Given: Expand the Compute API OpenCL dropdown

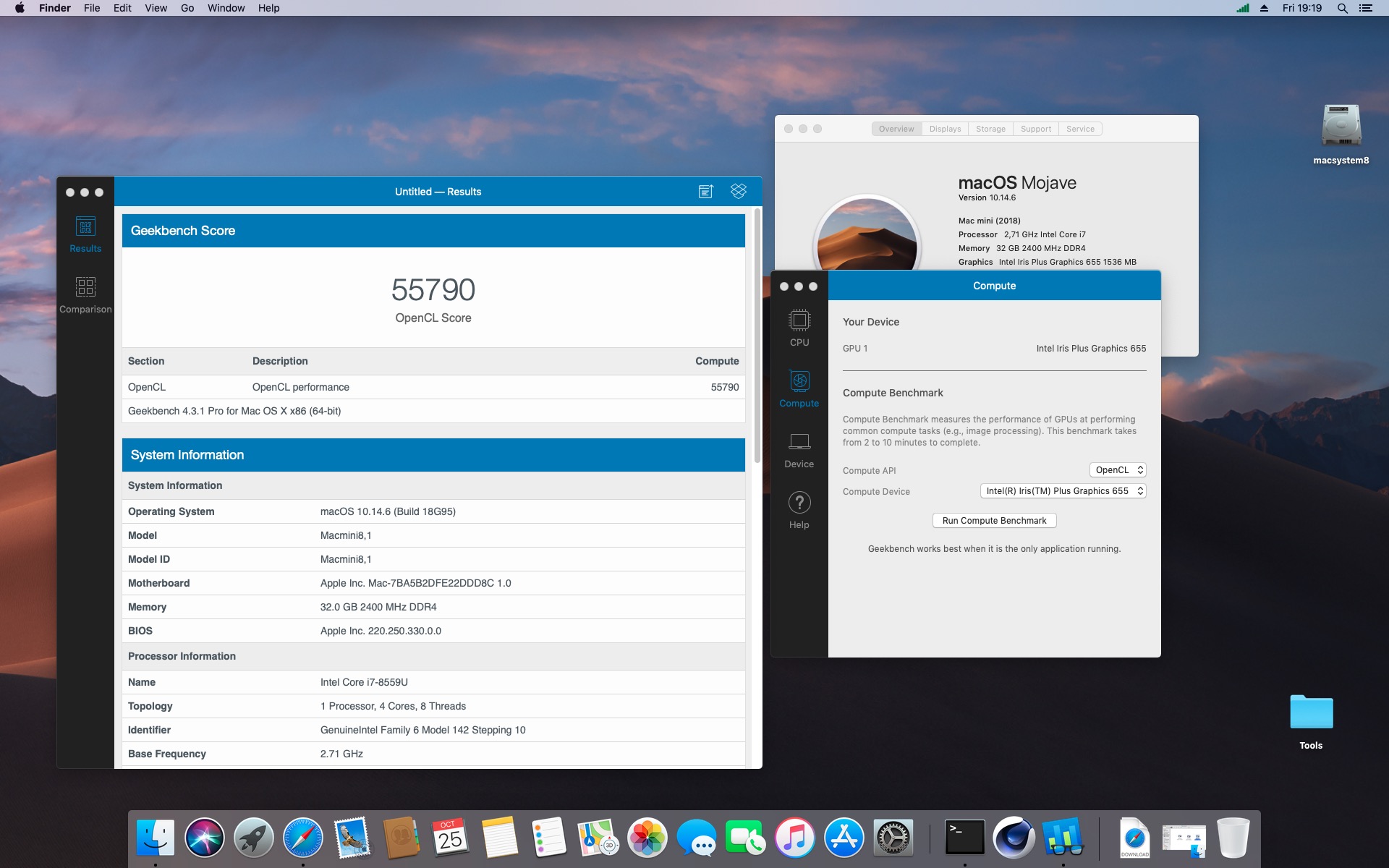Looking at the screenshot, I should click(1118, 470).
